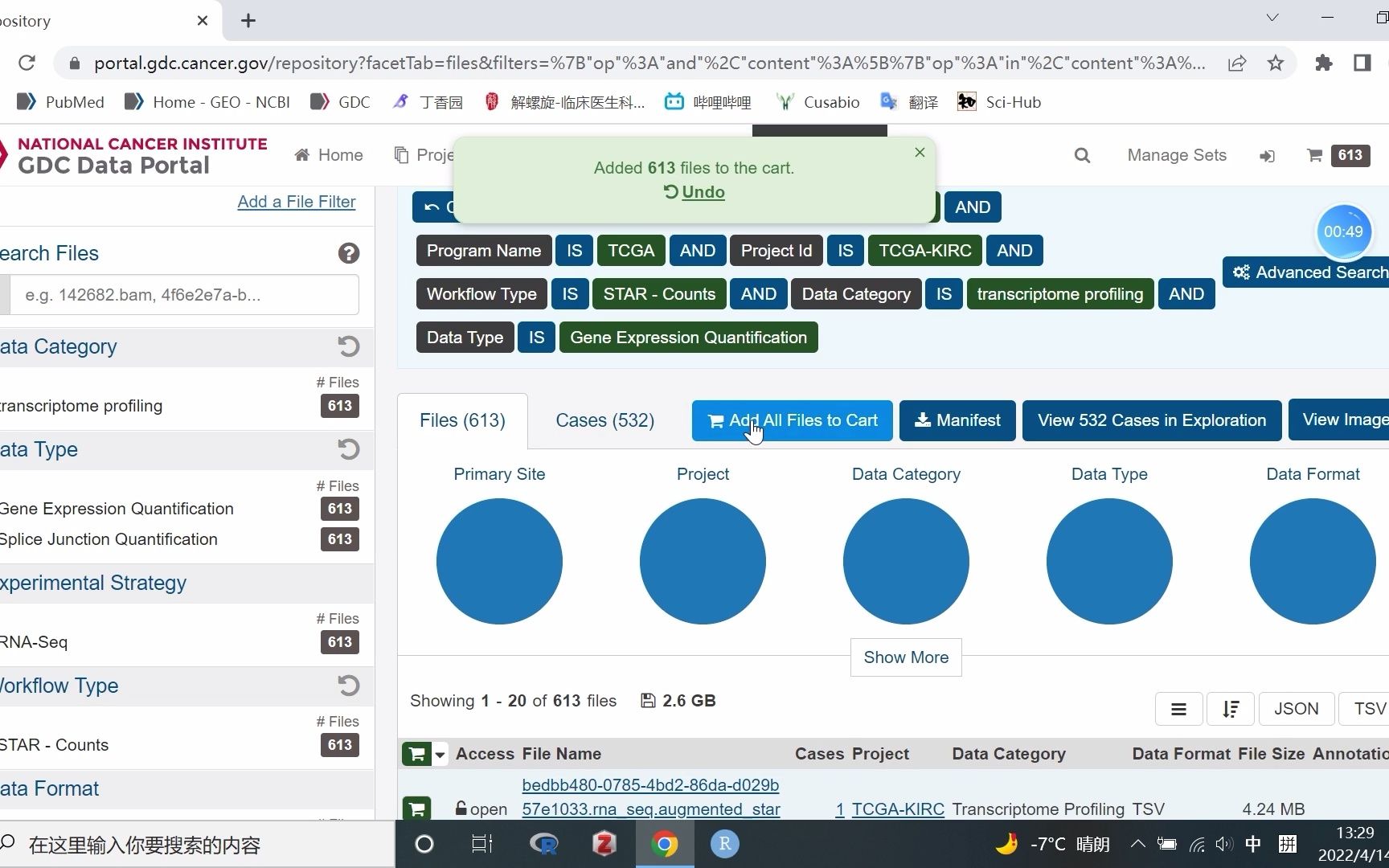Reset the Data Category facet
1389x868 pixels.
click(349, 346)
